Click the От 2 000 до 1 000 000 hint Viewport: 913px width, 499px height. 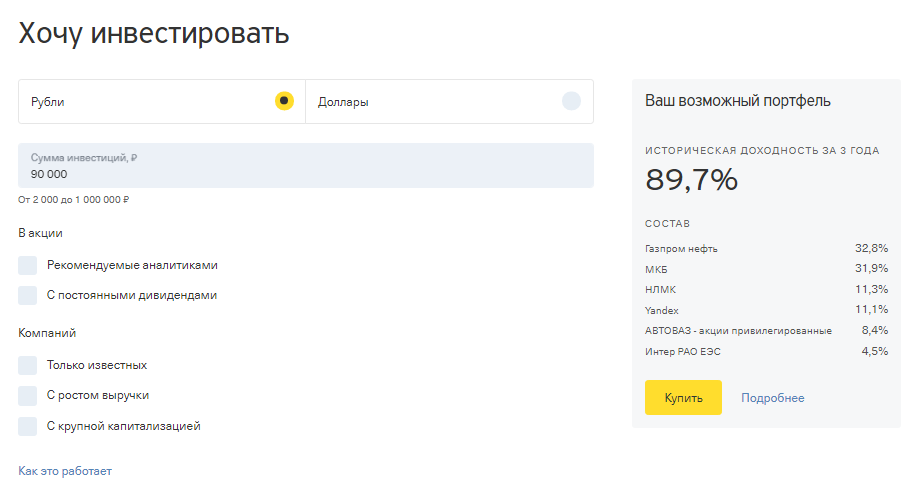[x=74, y=200]
